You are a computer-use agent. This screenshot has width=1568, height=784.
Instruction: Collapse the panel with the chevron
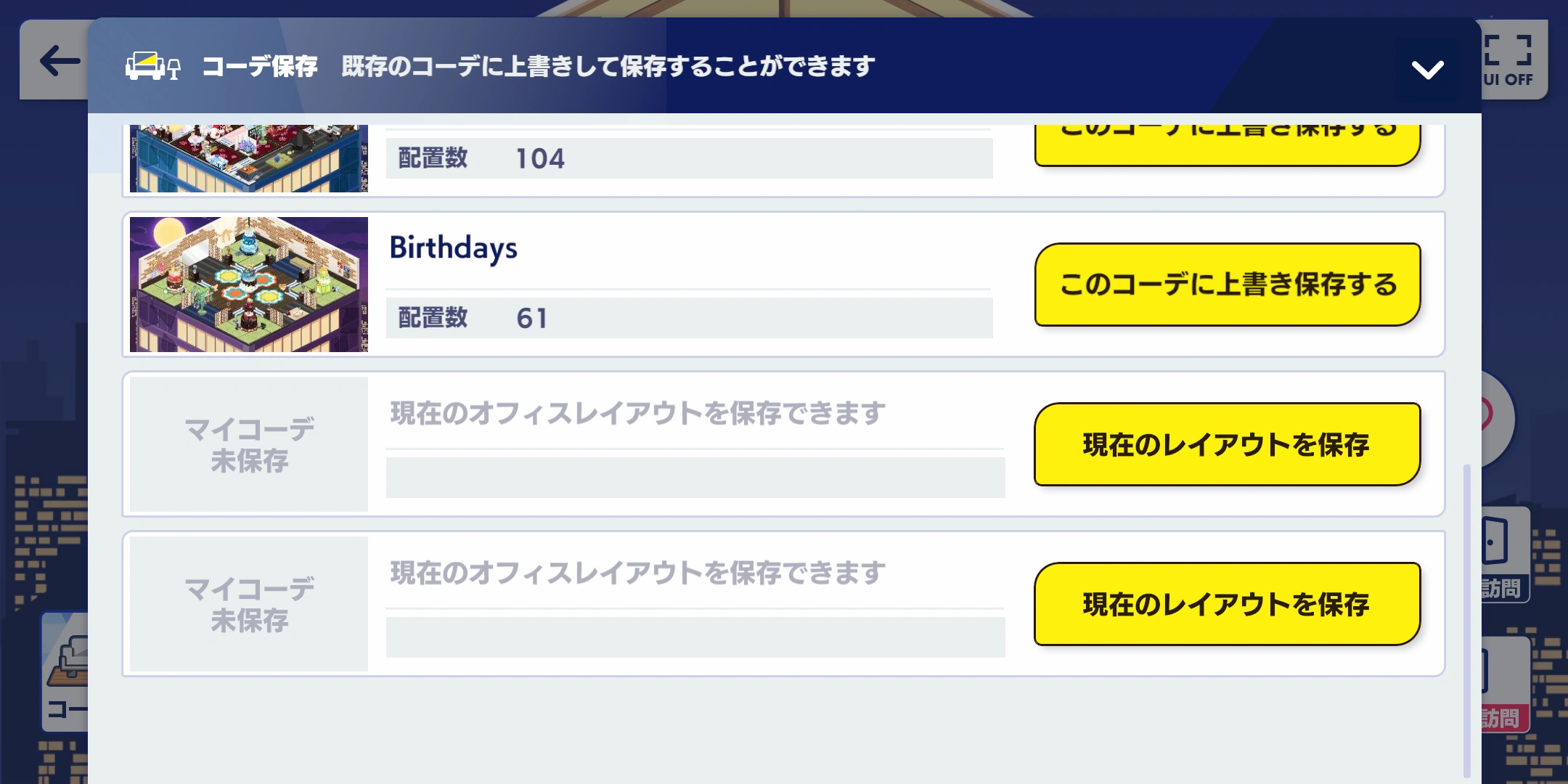(x=1427, y=70)
